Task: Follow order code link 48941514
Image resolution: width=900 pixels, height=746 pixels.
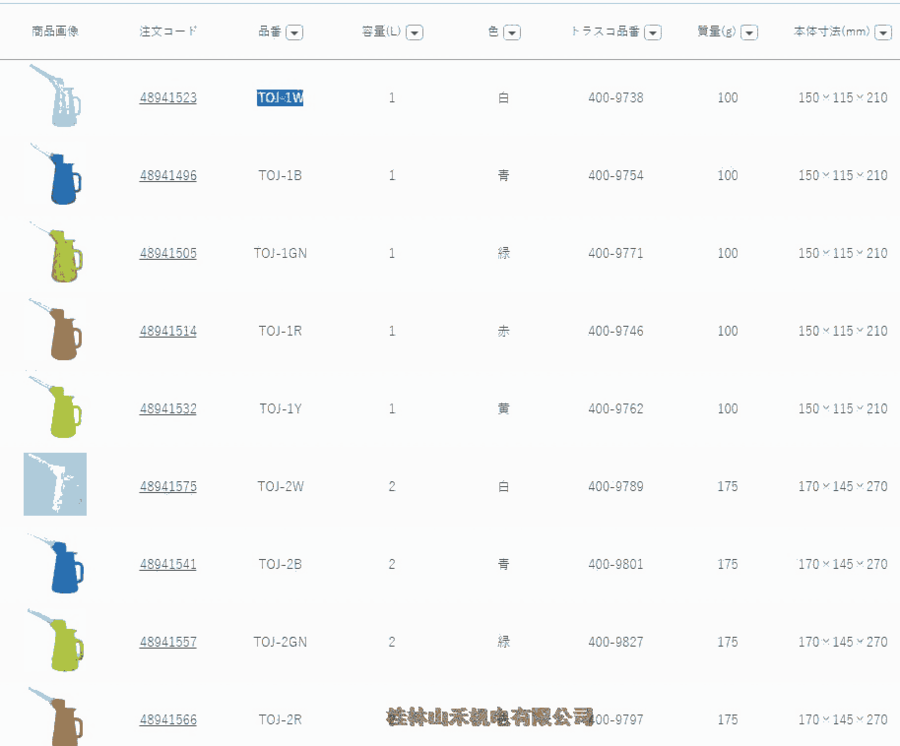Action: pos(168,331)
